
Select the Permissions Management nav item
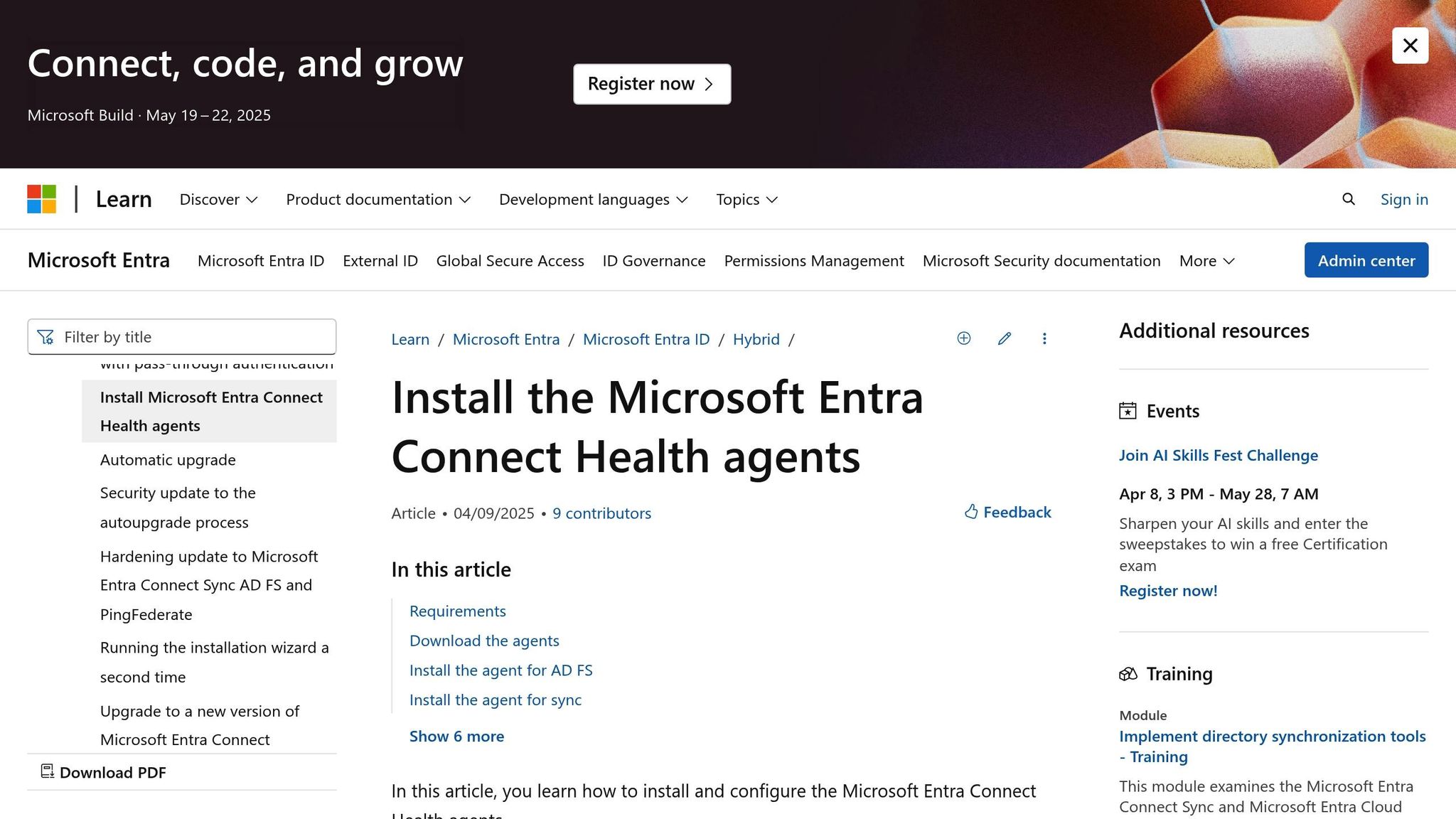[814, 261]
